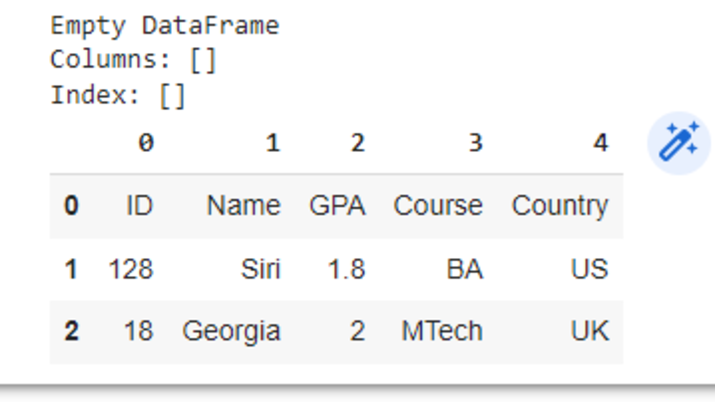Click the Course cell in the table
Image resolution: width=715 pixels, height=402 pixels.
point(438,206)
